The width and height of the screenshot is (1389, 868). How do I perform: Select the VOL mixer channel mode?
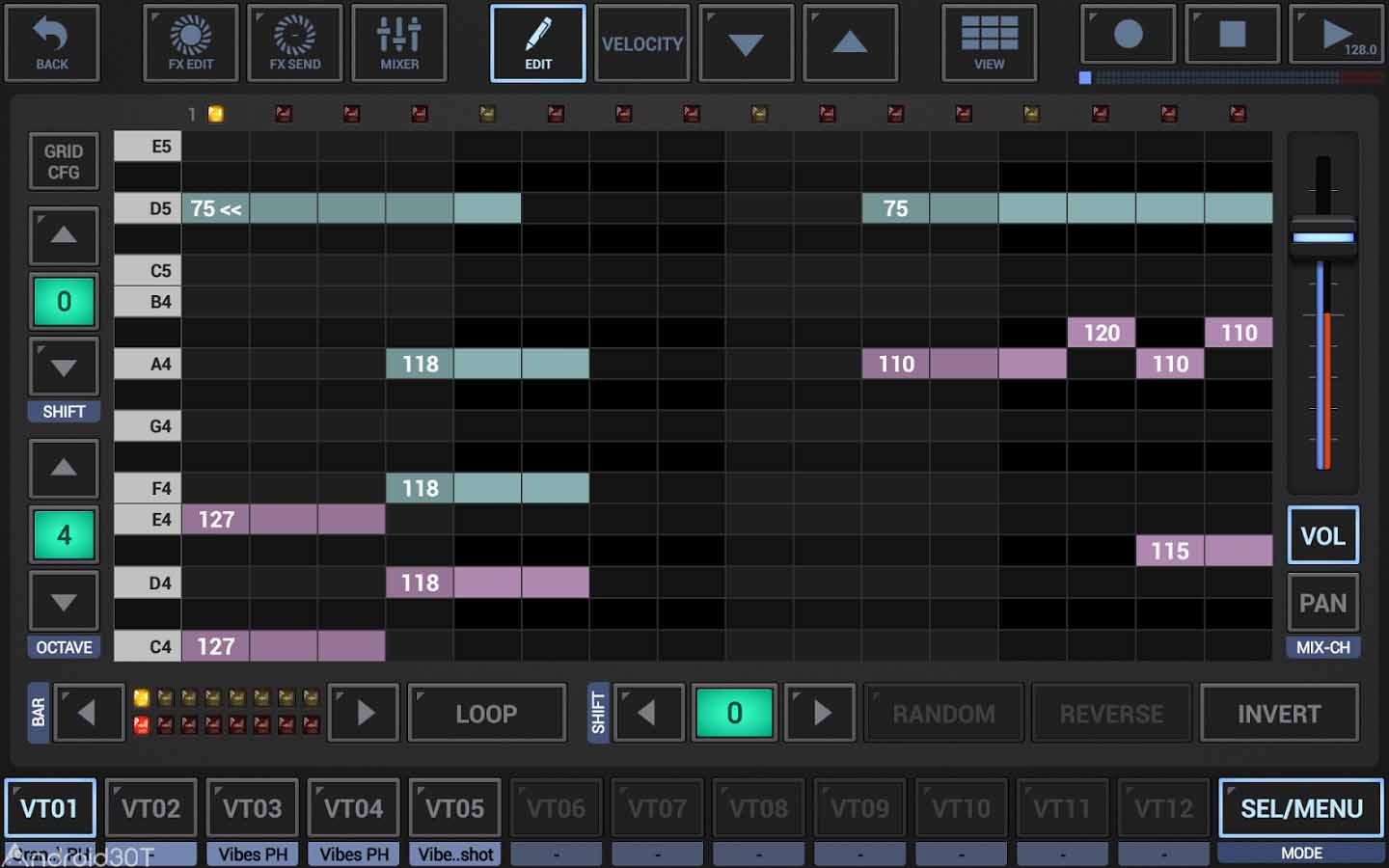coord(1322,535)
